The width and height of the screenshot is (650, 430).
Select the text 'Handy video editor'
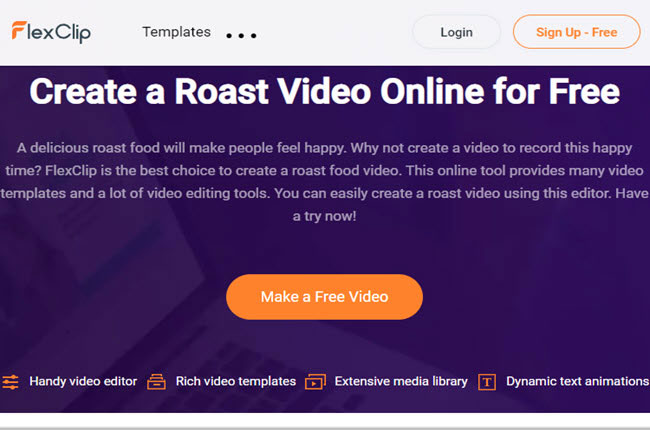pyautogui.click(x=83, y=381)
